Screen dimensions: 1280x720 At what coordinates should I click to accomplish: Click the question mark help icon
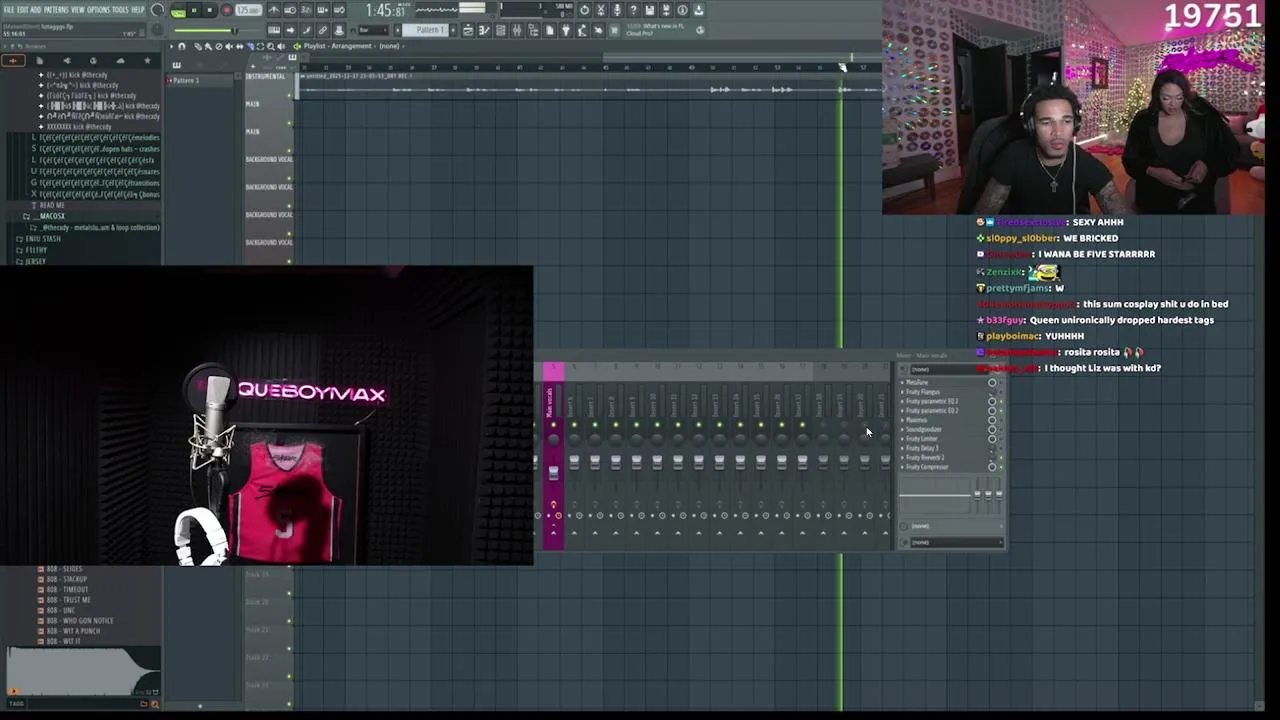pyautogui.click(x=633, y=10)
